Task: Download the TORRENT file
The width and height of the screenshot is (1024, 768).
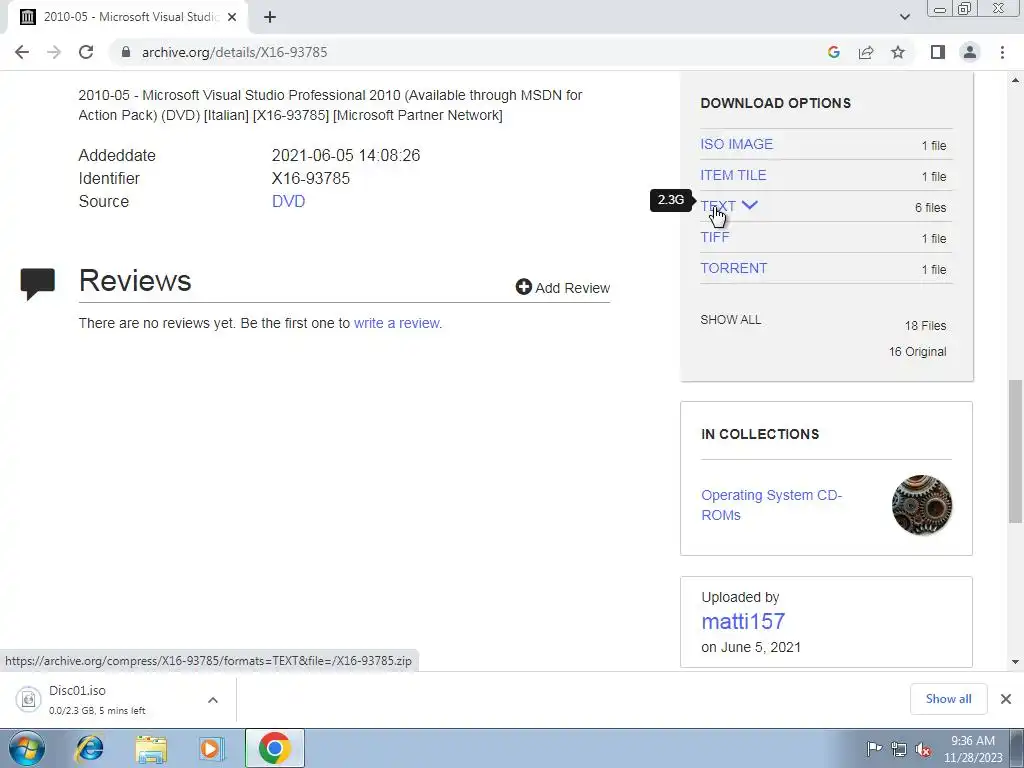Action: pyautogui.click(x=734, y=268)
